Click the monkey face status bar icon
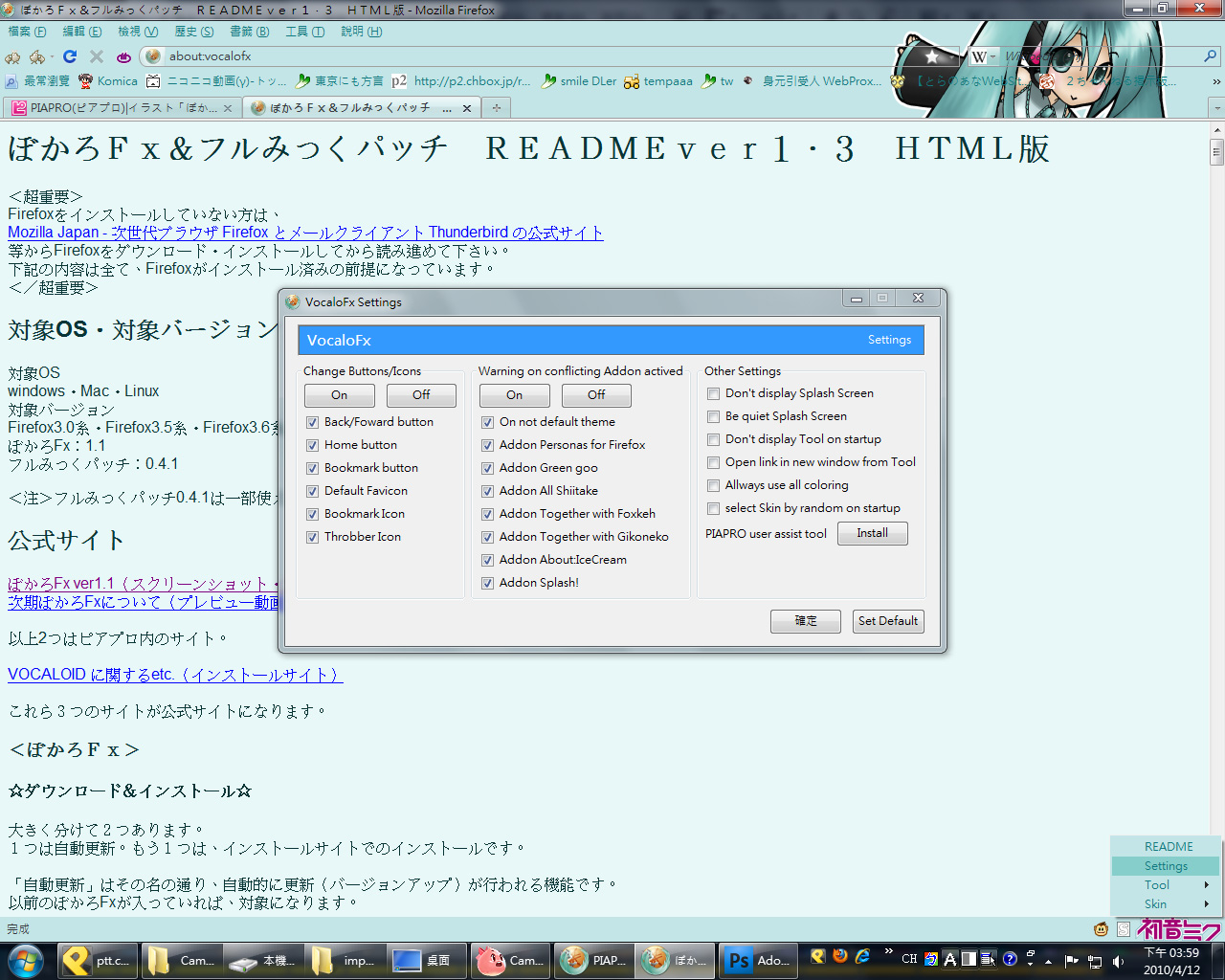The width and height of the screenshot is (1225, 980). point(1102,929)
